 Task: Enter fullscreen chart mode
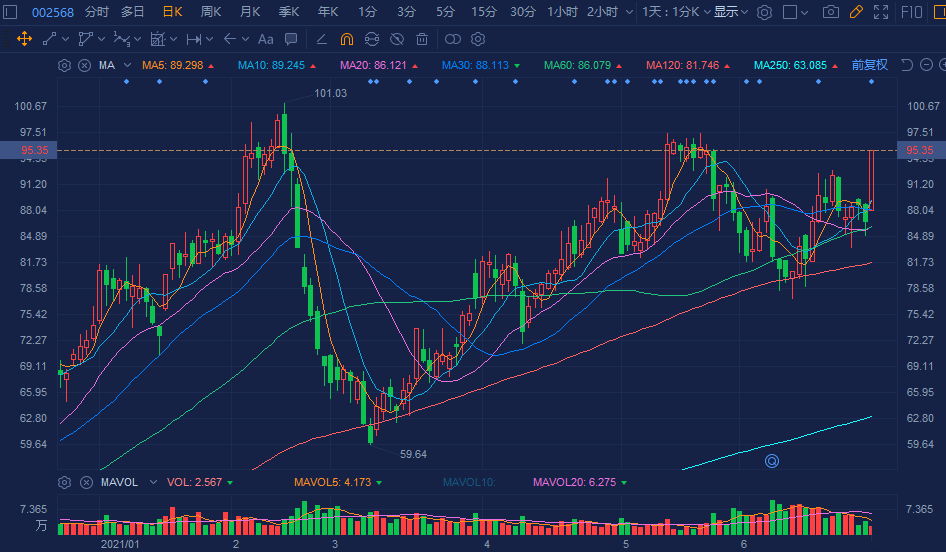(x=880, y=12)
